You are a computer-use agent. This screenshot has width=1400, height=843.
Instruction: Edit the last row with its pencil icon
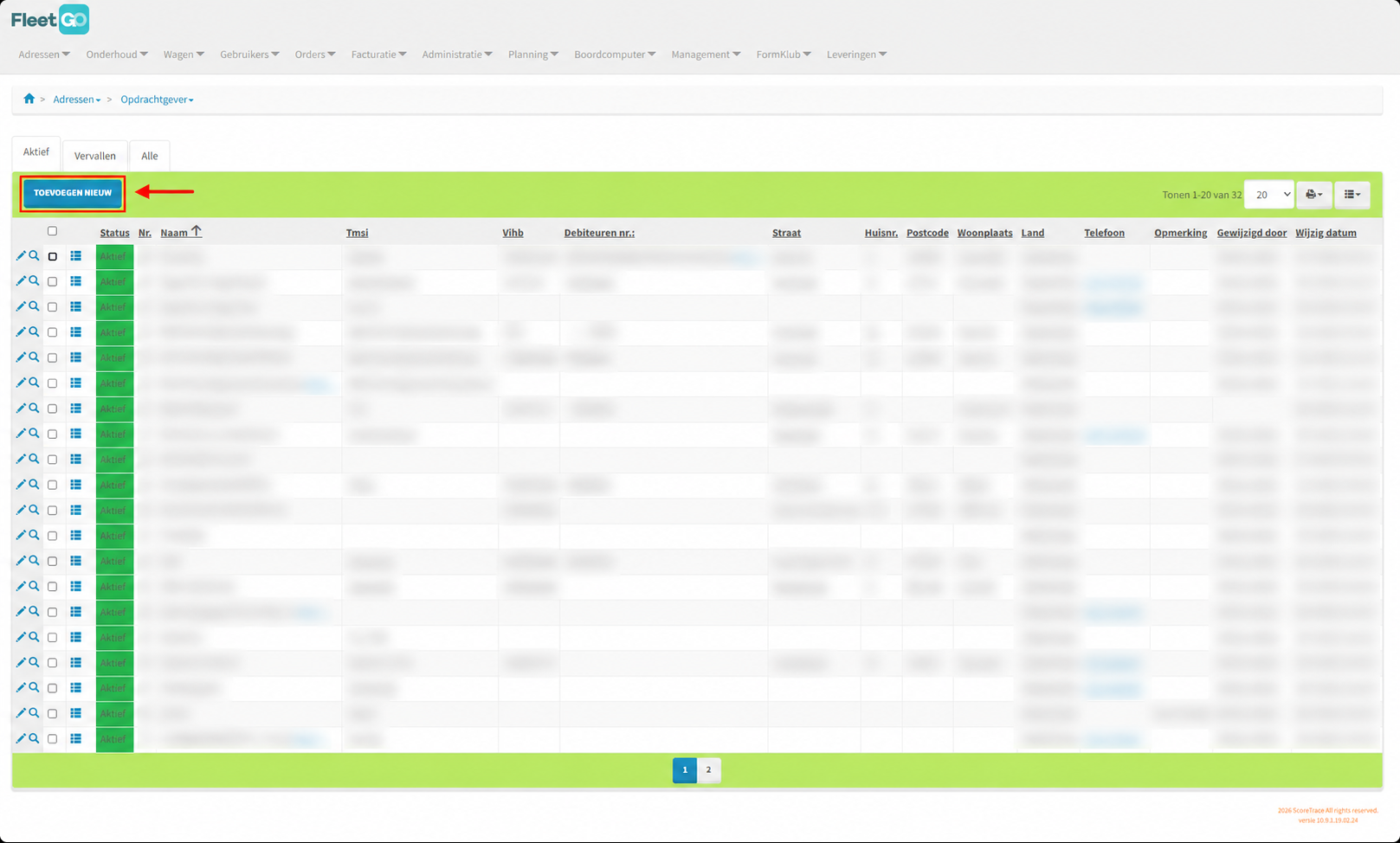click(x=21, y=738)
